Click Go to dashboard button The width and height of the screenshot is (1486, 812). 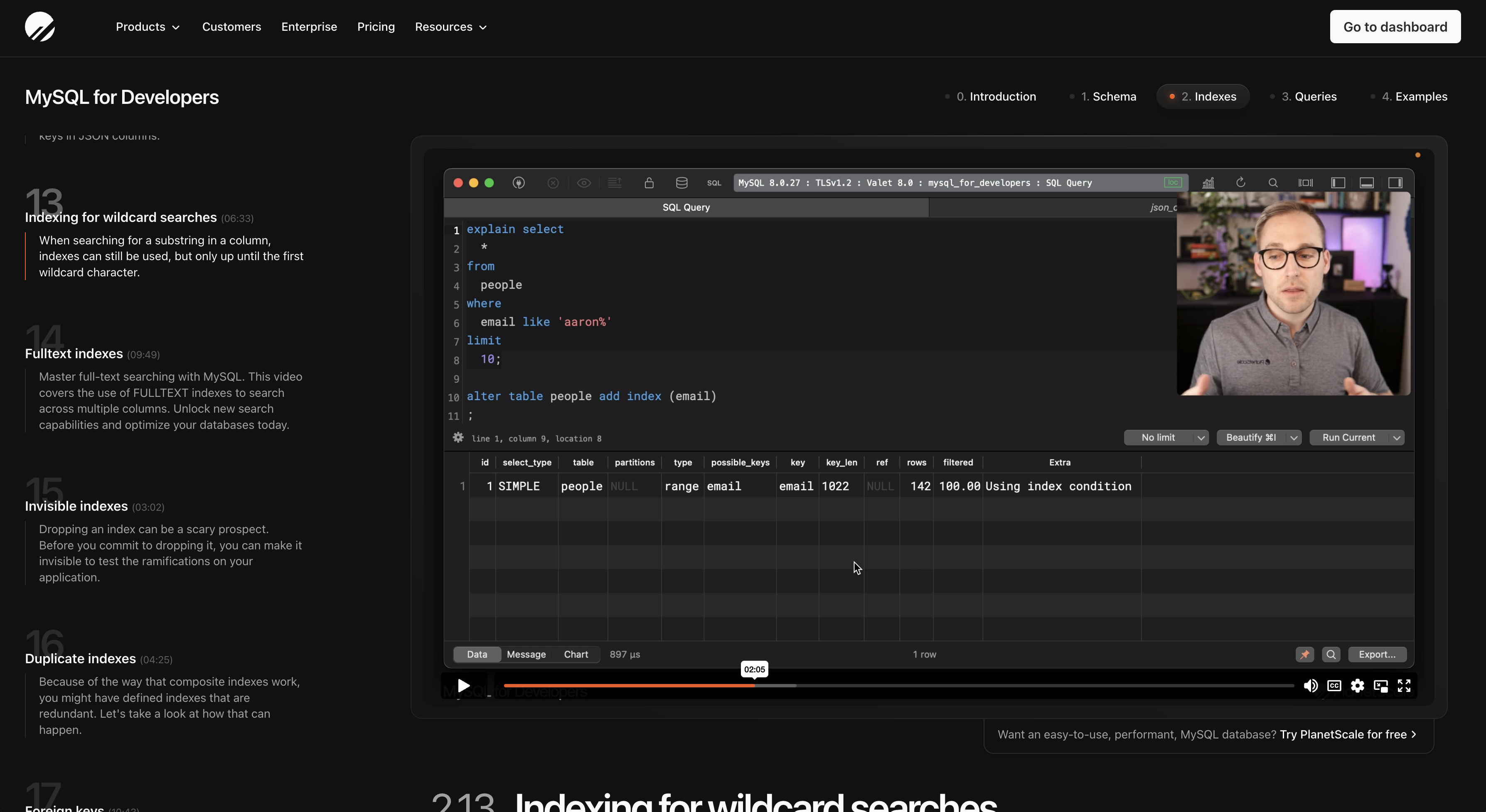pyautogui.click(x=1395, y=27)
